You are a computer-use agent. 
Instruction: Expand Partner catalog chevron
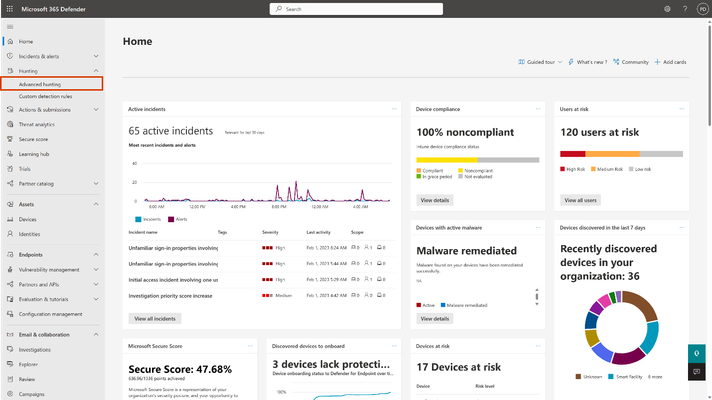tap(96, 183)
